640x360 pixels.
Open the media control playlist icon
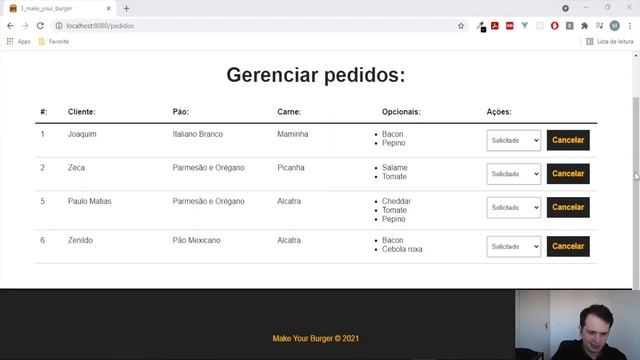click(x=599, y=26)
